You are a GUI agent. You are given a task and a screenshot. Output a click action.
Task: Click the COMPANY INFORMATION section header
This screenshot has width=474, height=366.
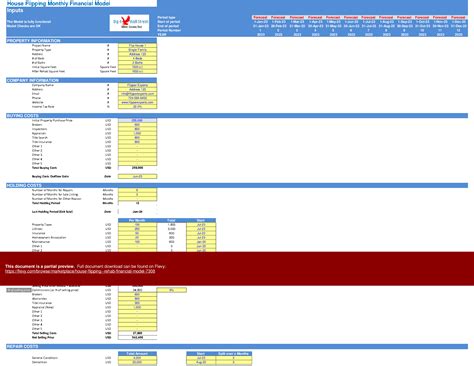point(81,80)
